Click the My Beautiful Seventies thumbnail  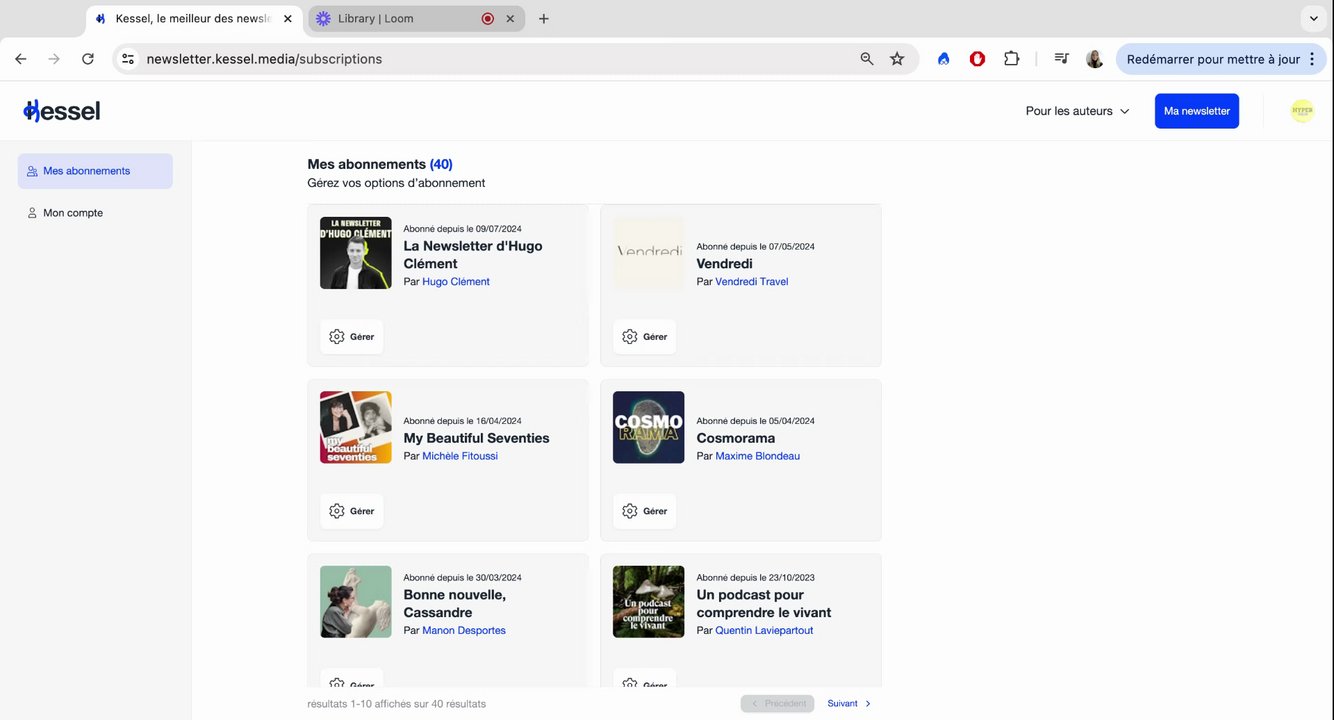[x=355, y=427]
